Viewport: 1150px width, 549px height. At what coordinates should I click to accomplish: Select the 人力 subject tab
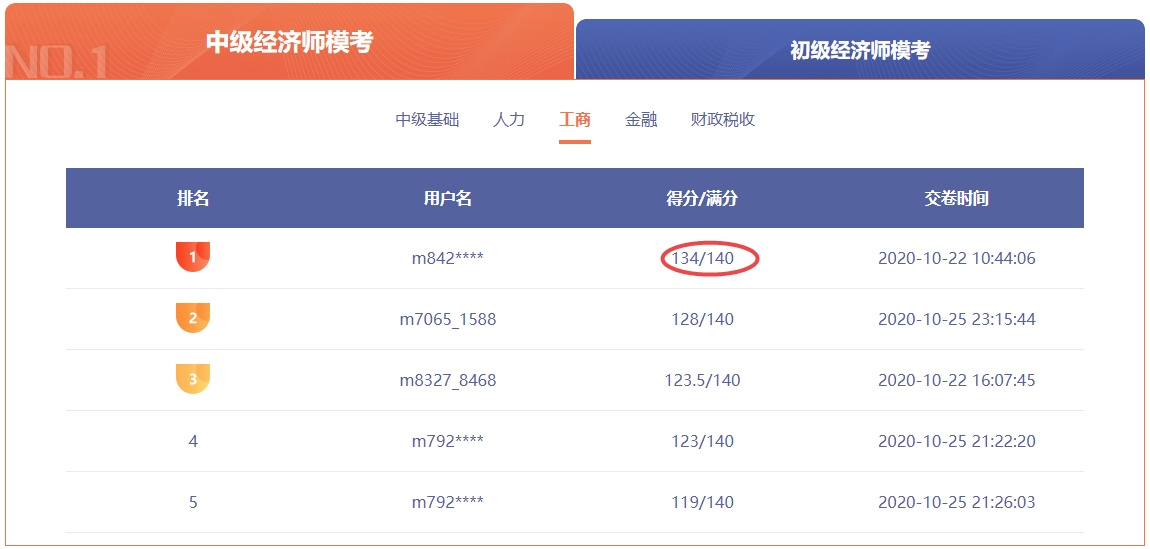[x=509, y=119]
